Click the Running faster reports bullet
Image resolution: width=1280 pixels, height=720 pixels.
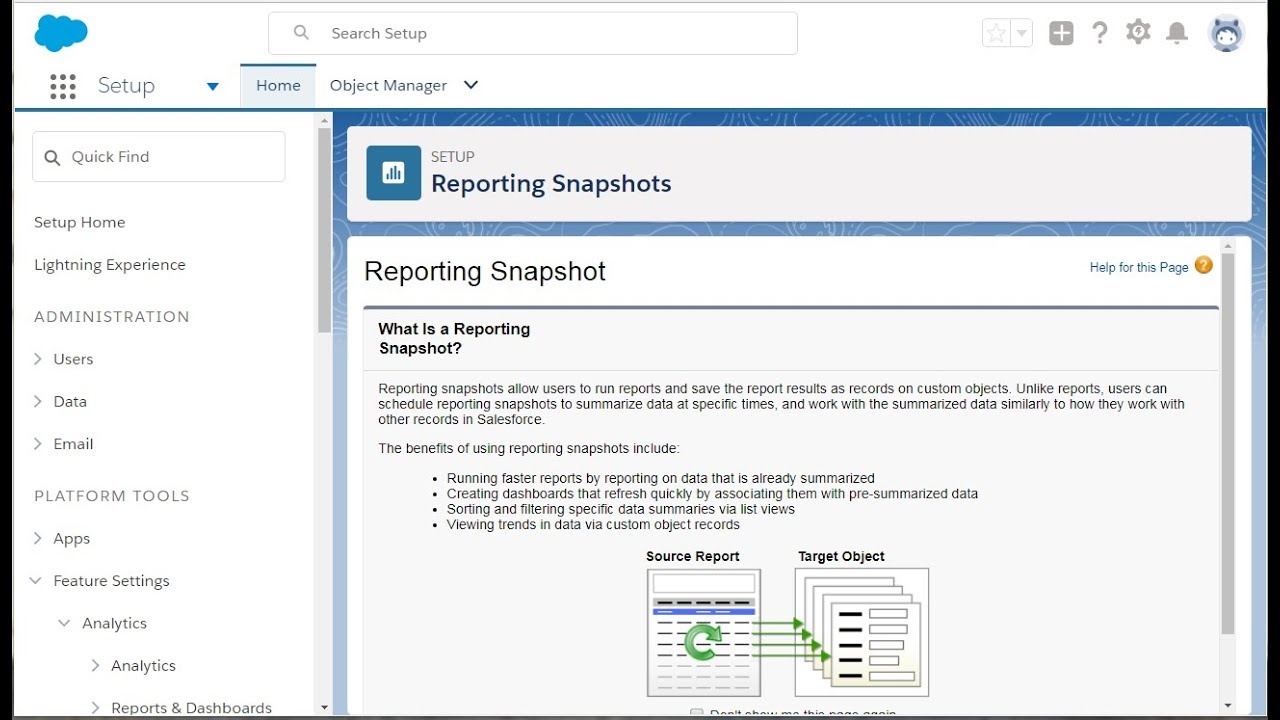coord(661,479)
